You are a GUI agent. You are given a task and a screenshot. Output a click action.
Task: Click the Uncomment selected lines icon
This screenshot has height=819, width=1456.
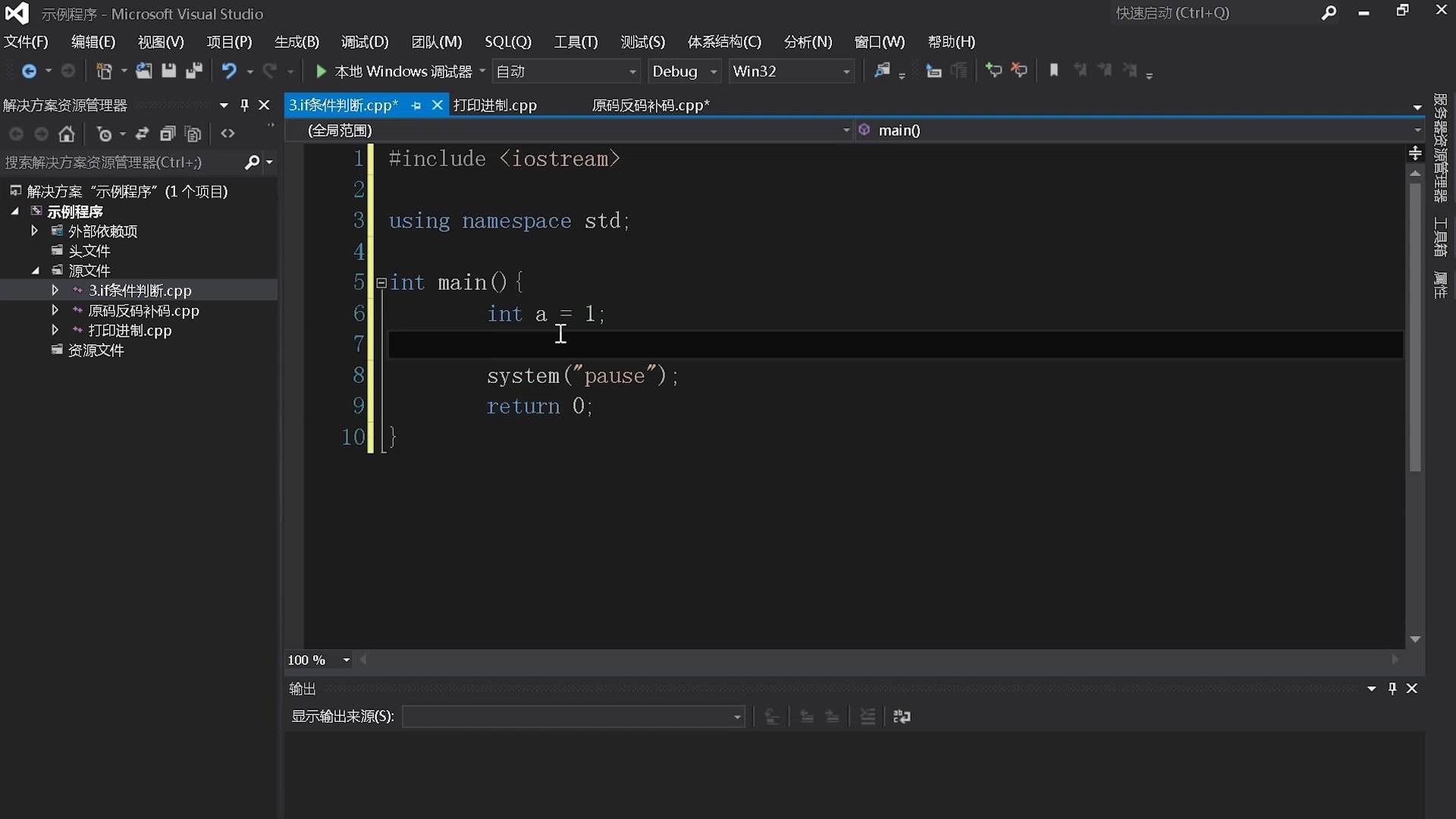[1019, 71]
